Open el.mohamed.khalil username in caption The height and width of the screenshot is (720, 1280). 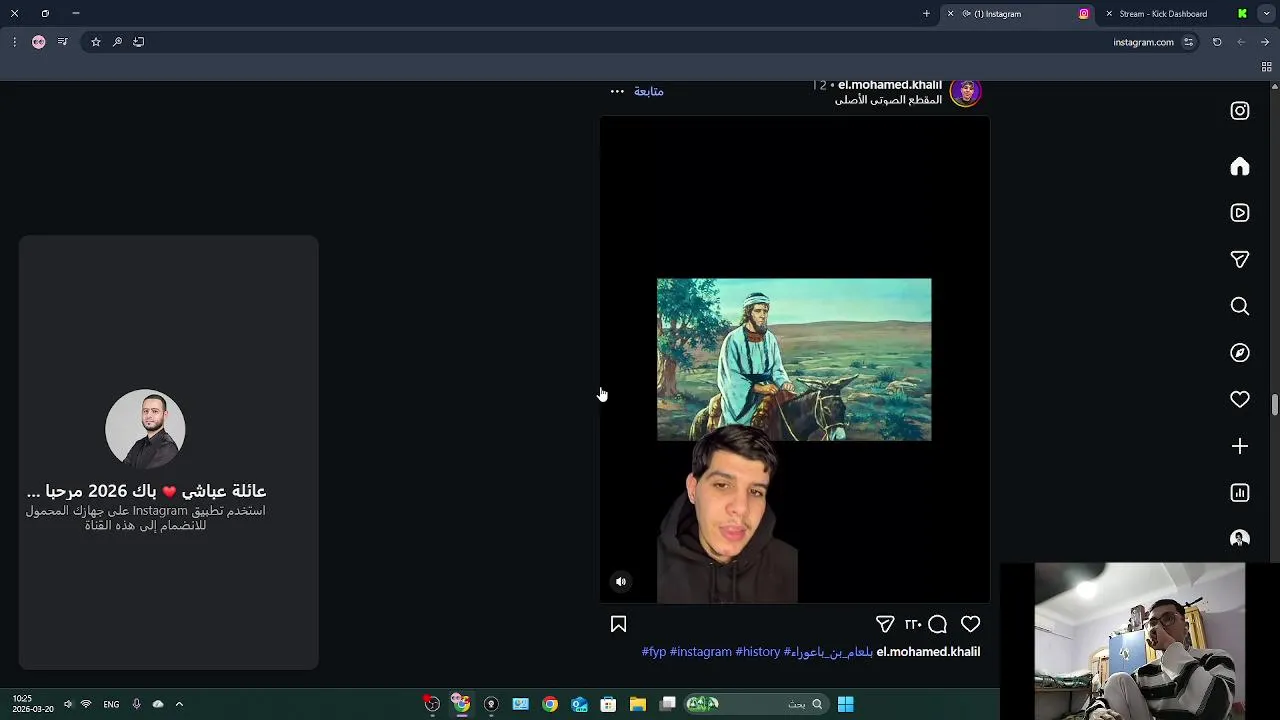928,652
